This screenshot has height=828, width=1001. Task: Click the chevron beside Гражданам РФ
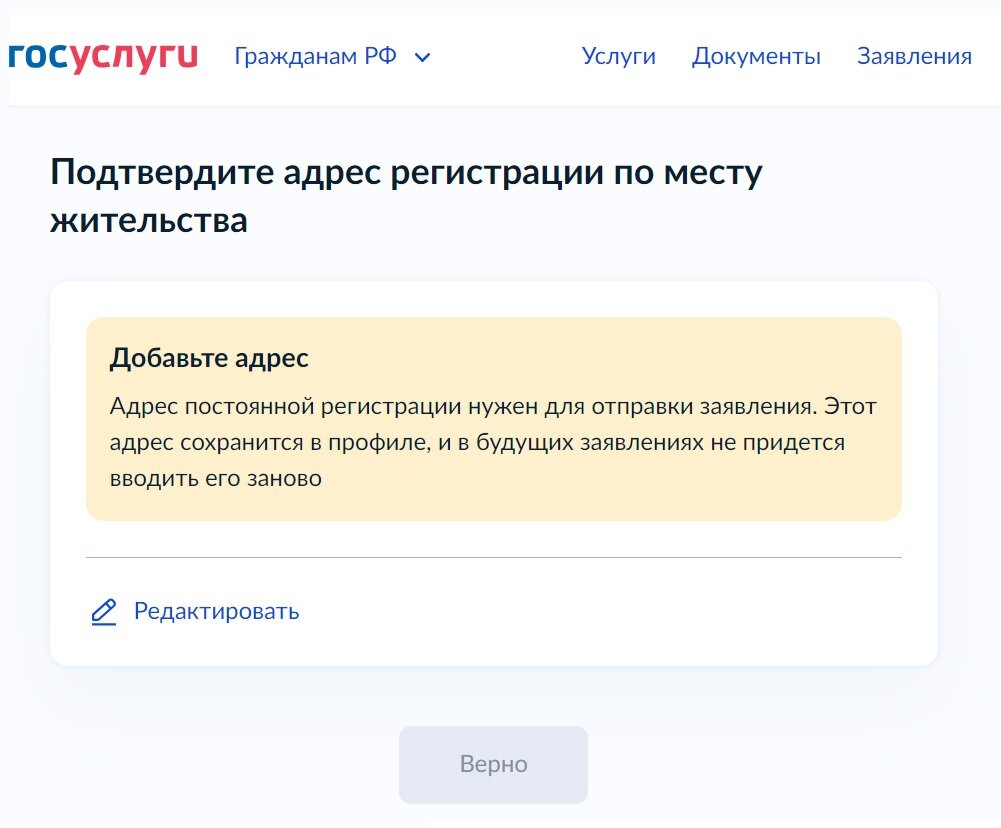pyautogui.click(x=421, y=57)
